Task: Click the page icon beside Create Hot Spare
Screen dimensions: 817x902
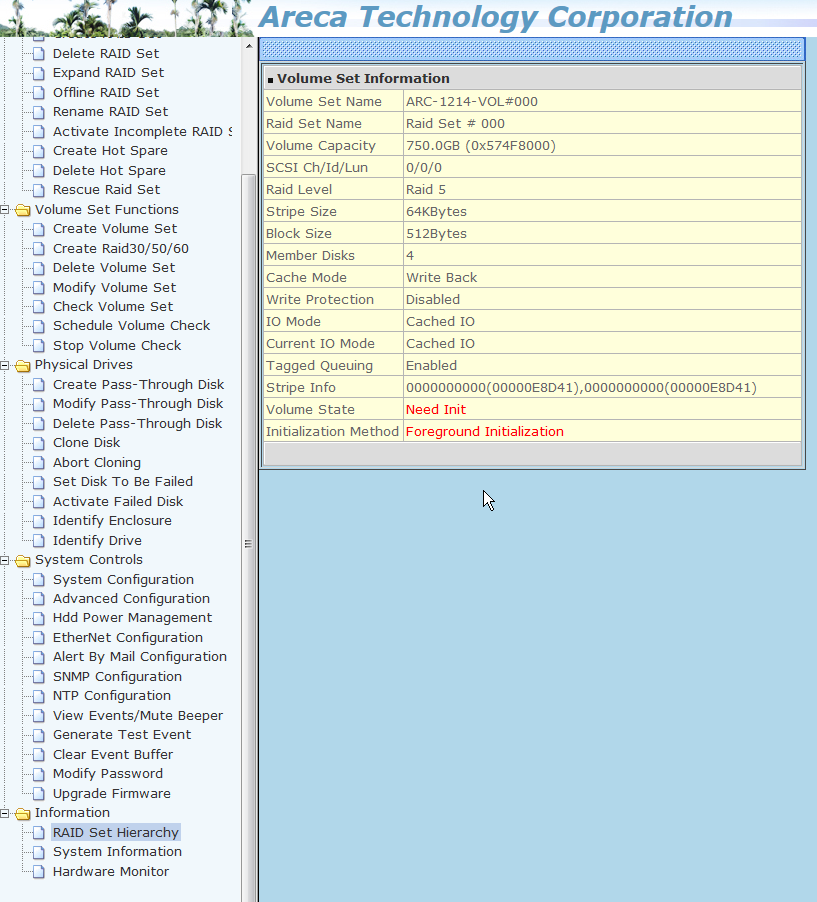Action: 39,151
